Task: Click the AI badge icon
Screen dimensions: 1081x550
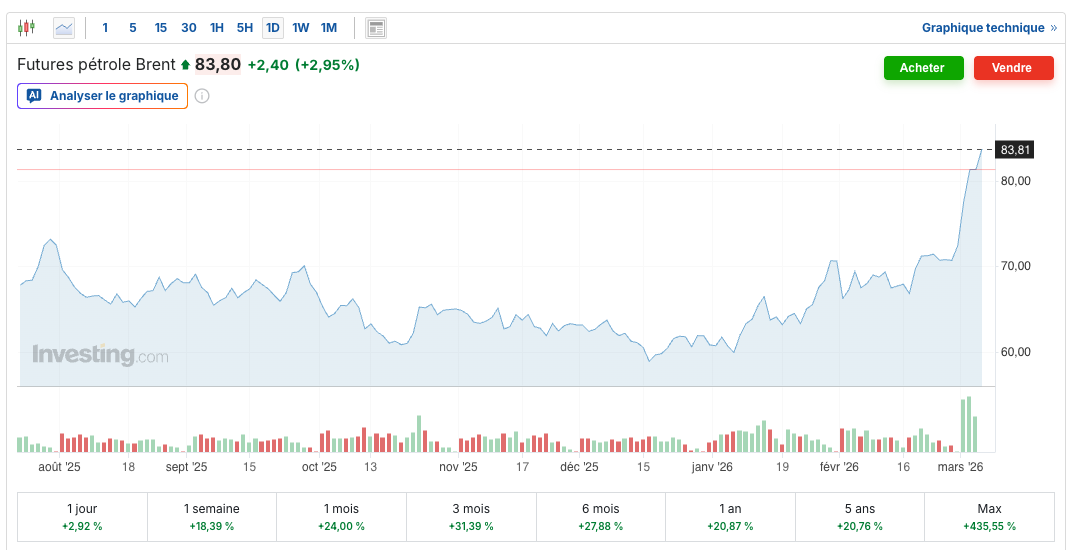Action: point(34,96)
